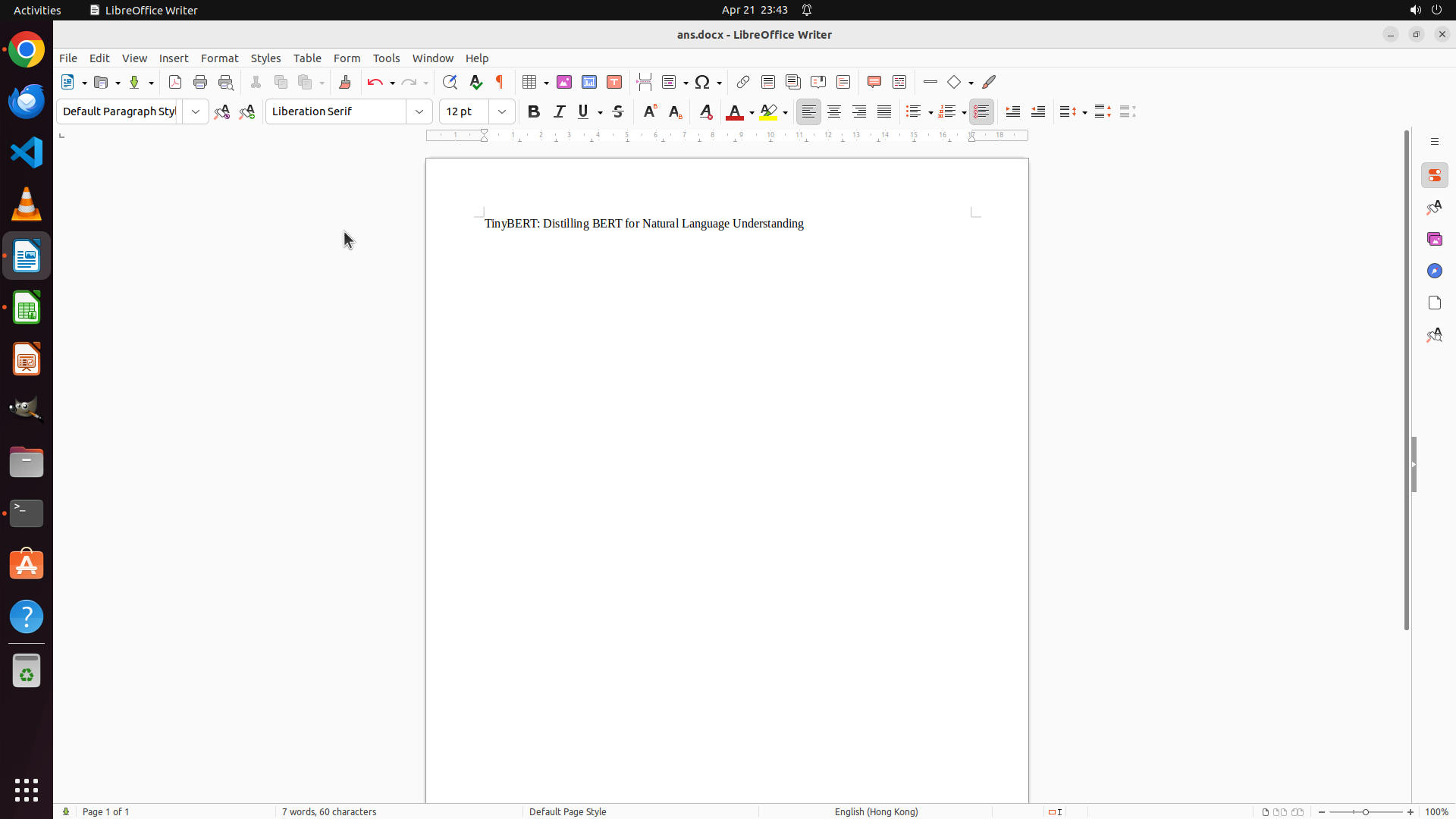1456x819 pixels.
Task: Click the zoom slider in status bar
Action: coord(1366,811)
